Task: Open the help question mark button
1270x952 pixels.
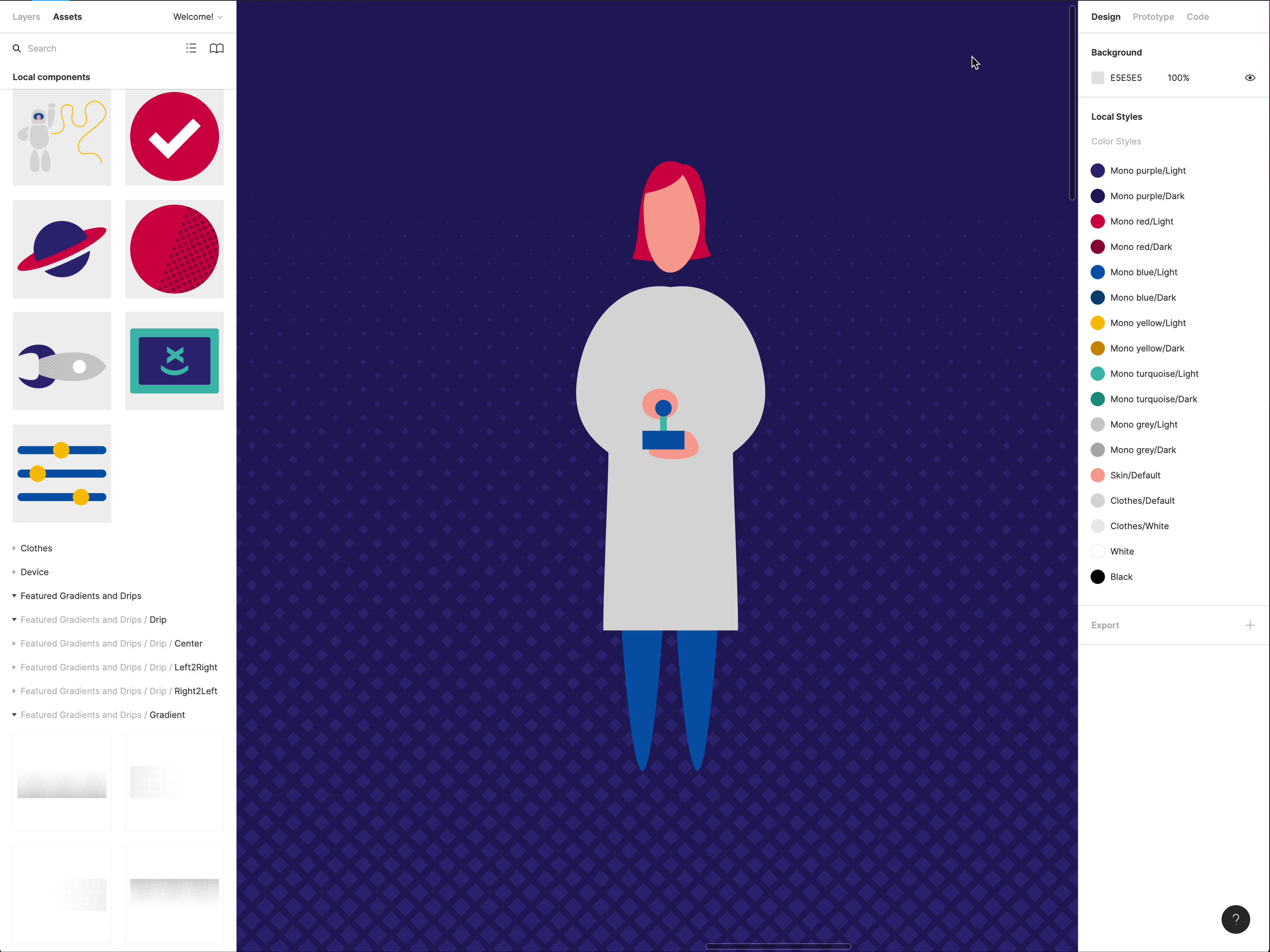Action: tap(1235, 919)
